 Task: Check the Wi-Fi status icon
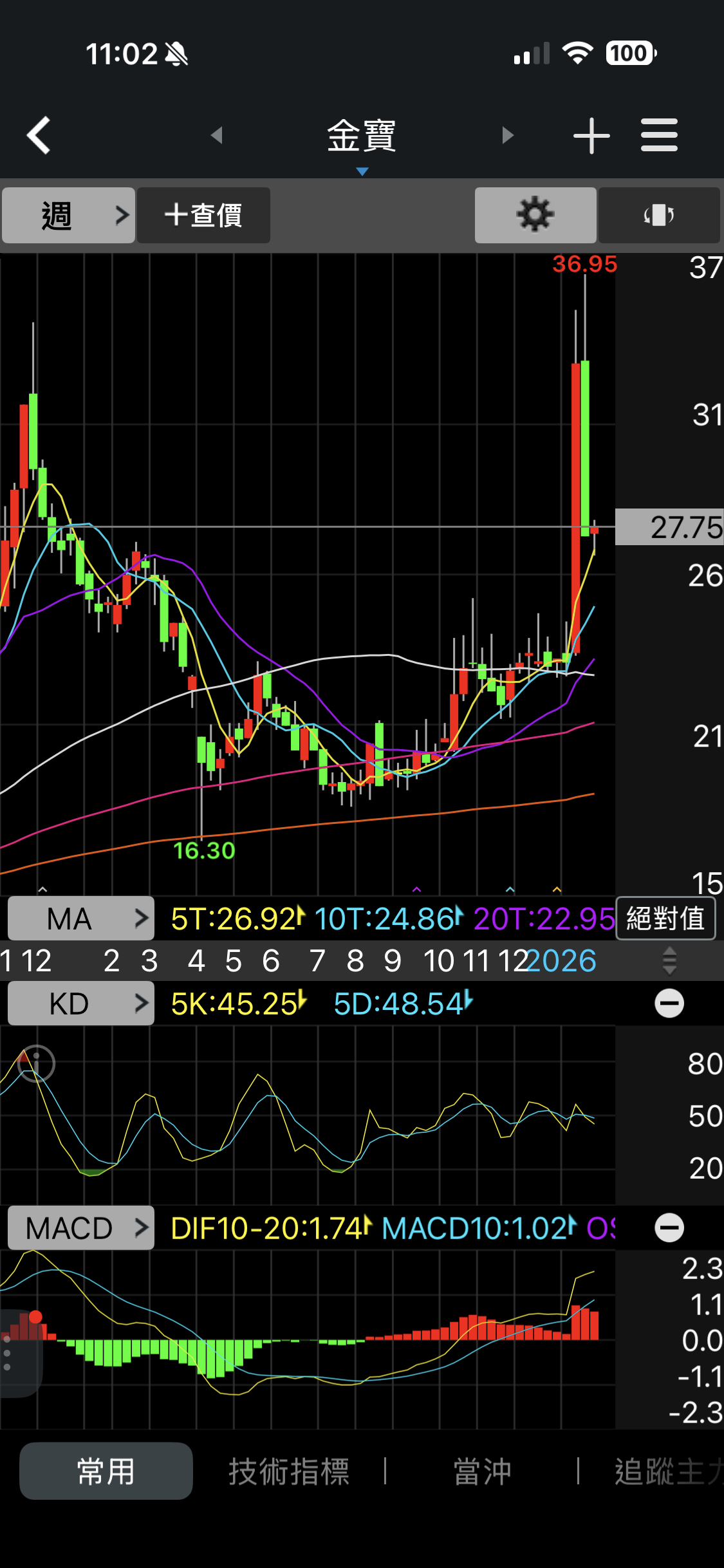click(x=577, y=53)
